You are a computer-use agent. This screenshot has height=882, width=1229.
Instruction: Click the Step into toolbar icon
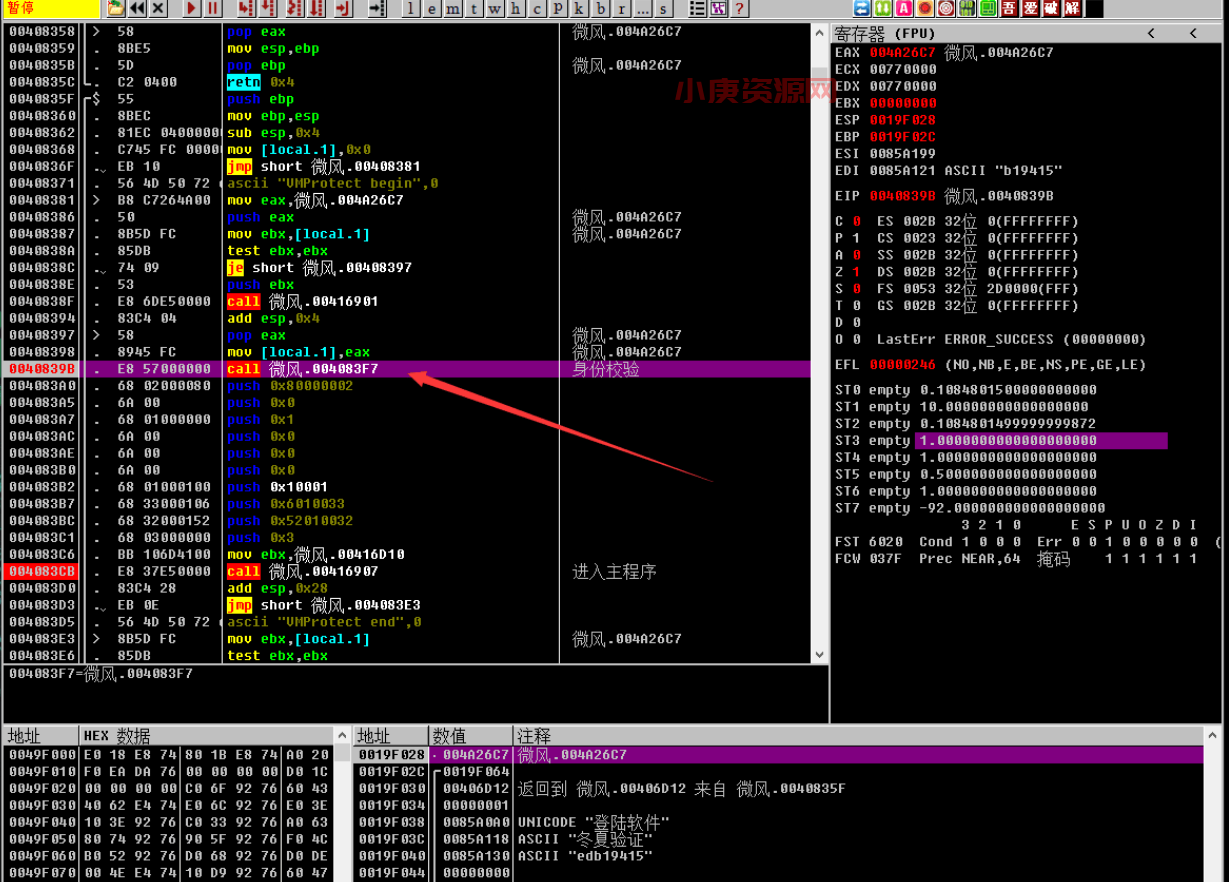point(246,9)
